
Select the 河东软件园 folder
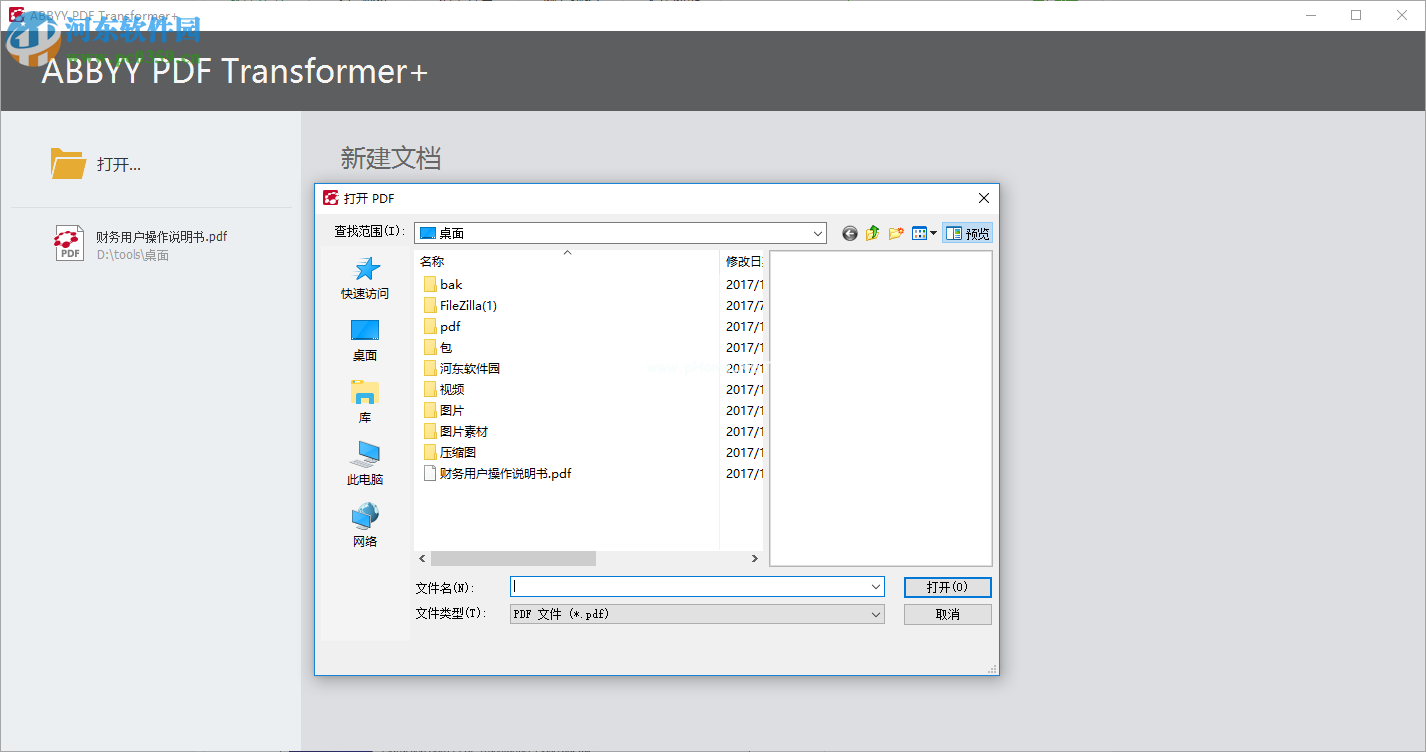click(x=461, y=368)
